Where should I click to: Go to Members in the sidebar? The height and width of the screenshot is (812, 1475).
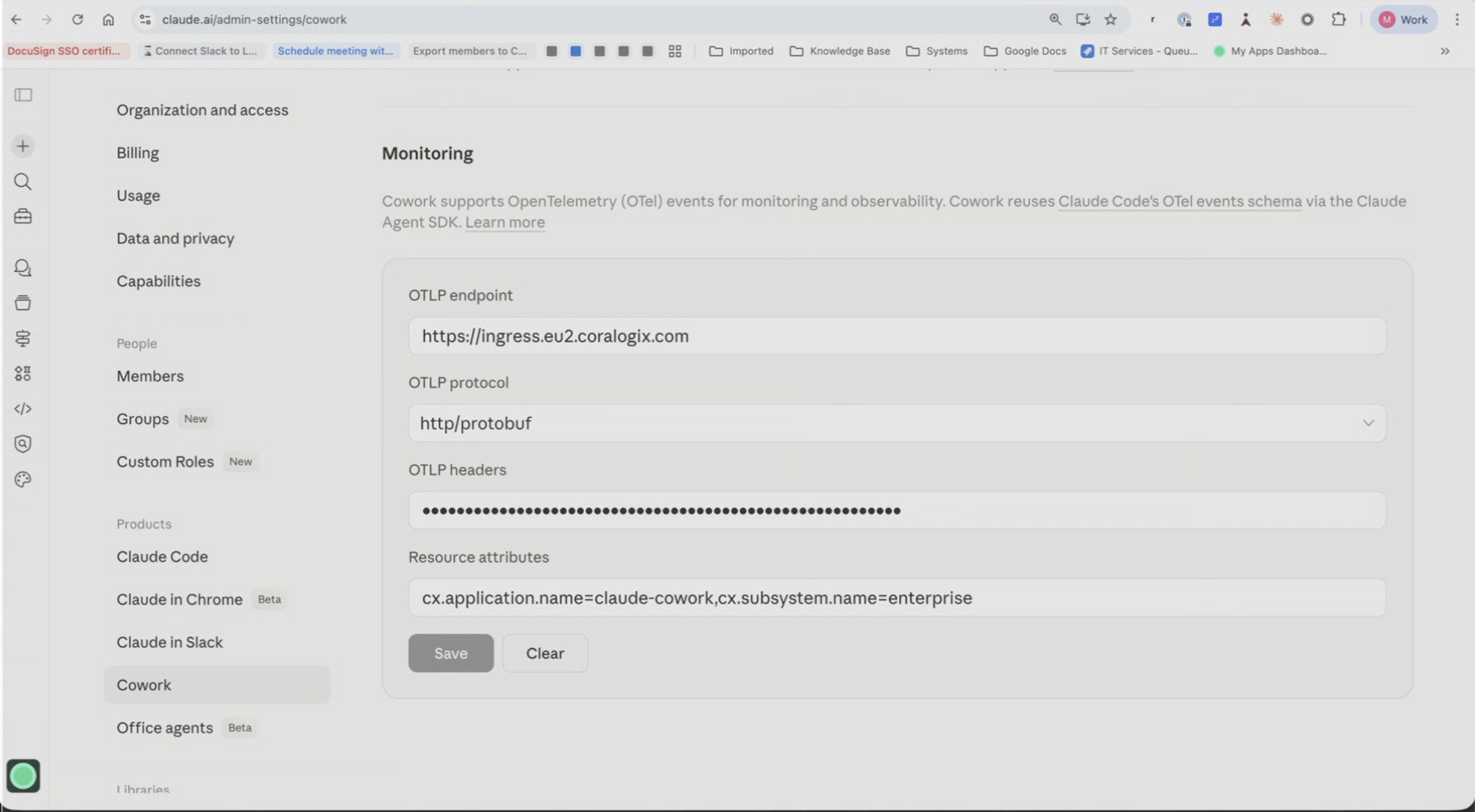(150, 376)
